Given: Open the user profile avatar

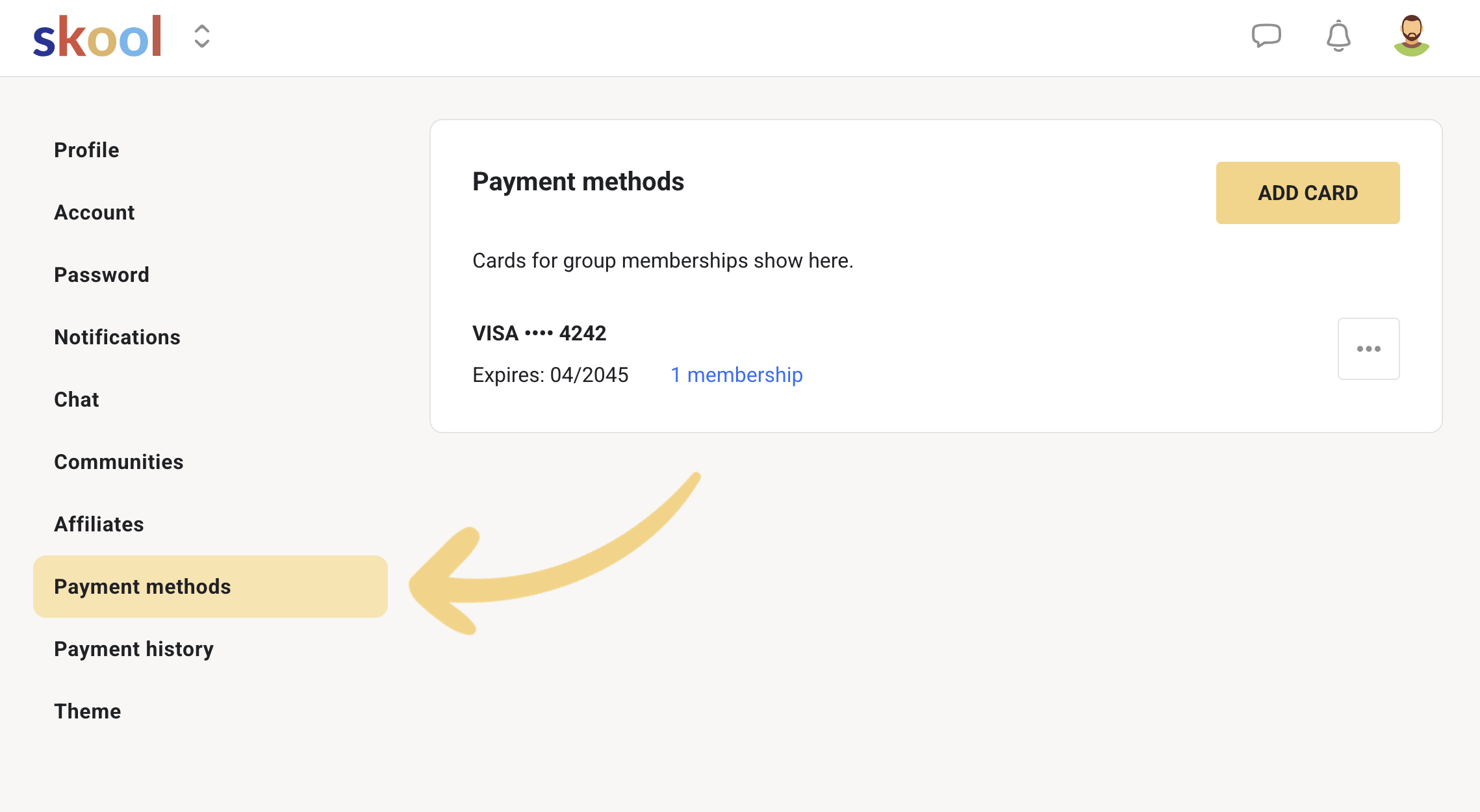Looking at the screenshot, I should coord(1411,36).
